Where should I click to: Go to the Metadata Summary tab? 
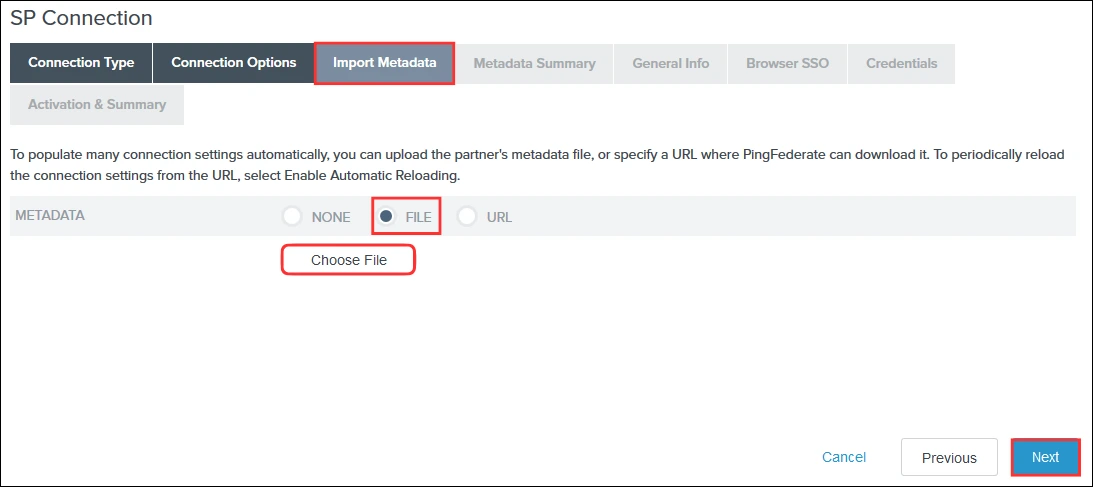(534, 64)
